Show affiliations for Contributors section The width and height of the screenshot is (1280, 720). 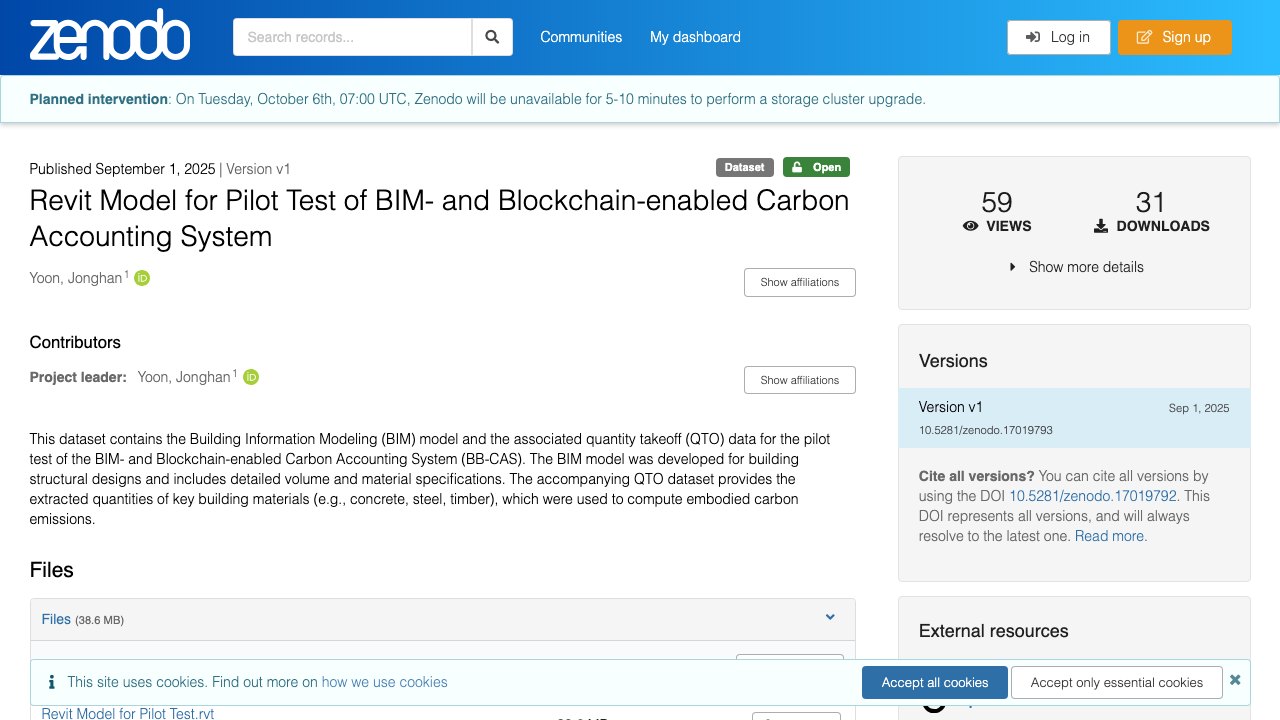pos(800,380)
